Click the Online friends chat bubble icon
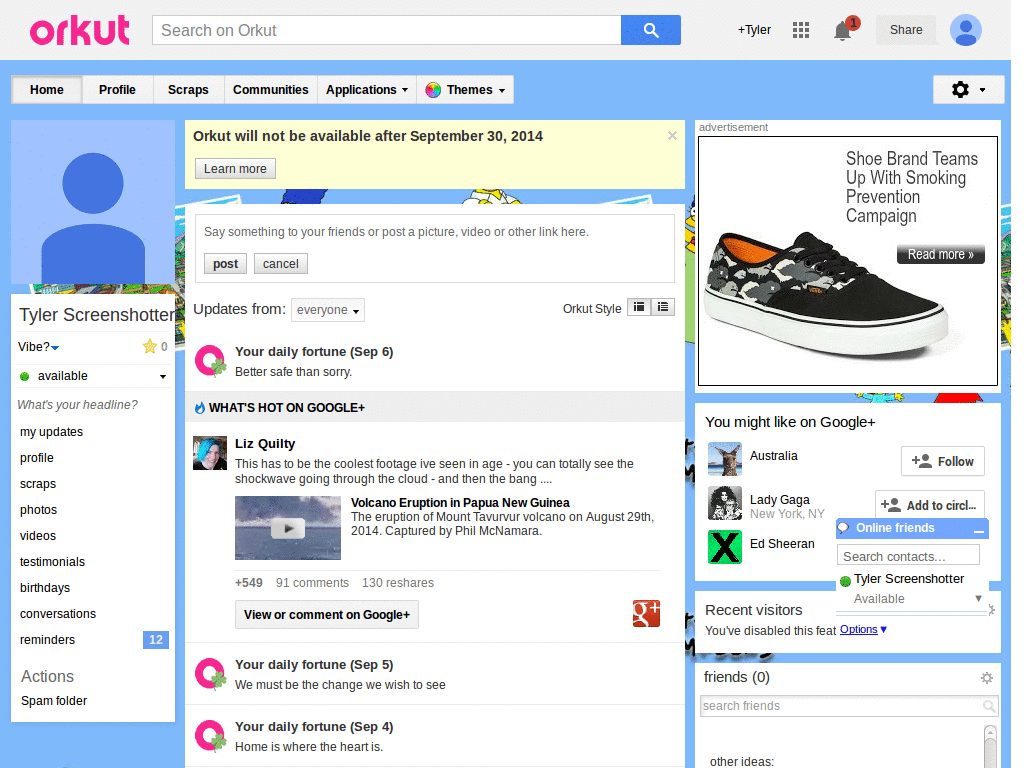Viewport: 1024px width, 768px height. [x=844, y=528]
